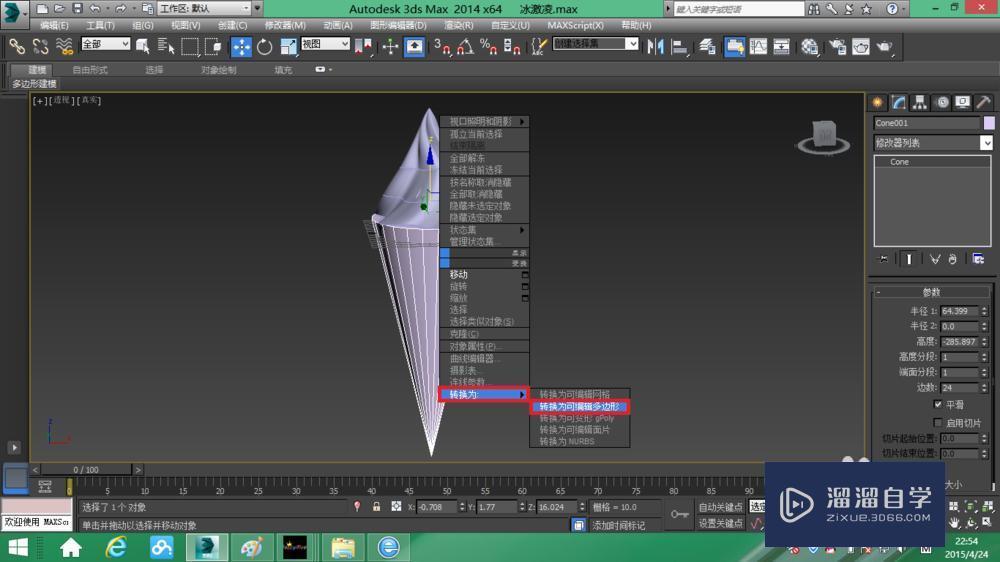The width and height of the screenshot is (1000, 562).
Task: Toggle 3D Snaps button
Action: pos(441,47)
